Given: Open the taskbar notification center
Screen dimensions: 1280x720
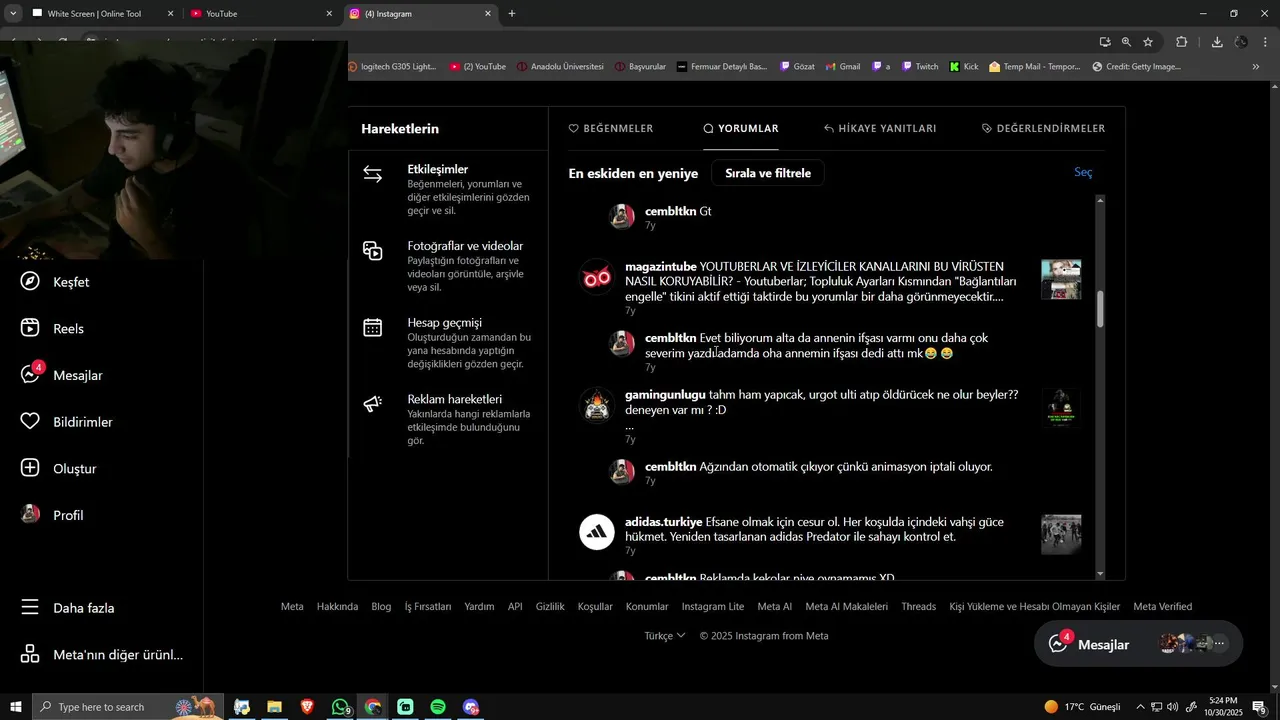Looking at the screenshot, I should click(x=1260, y=707).
